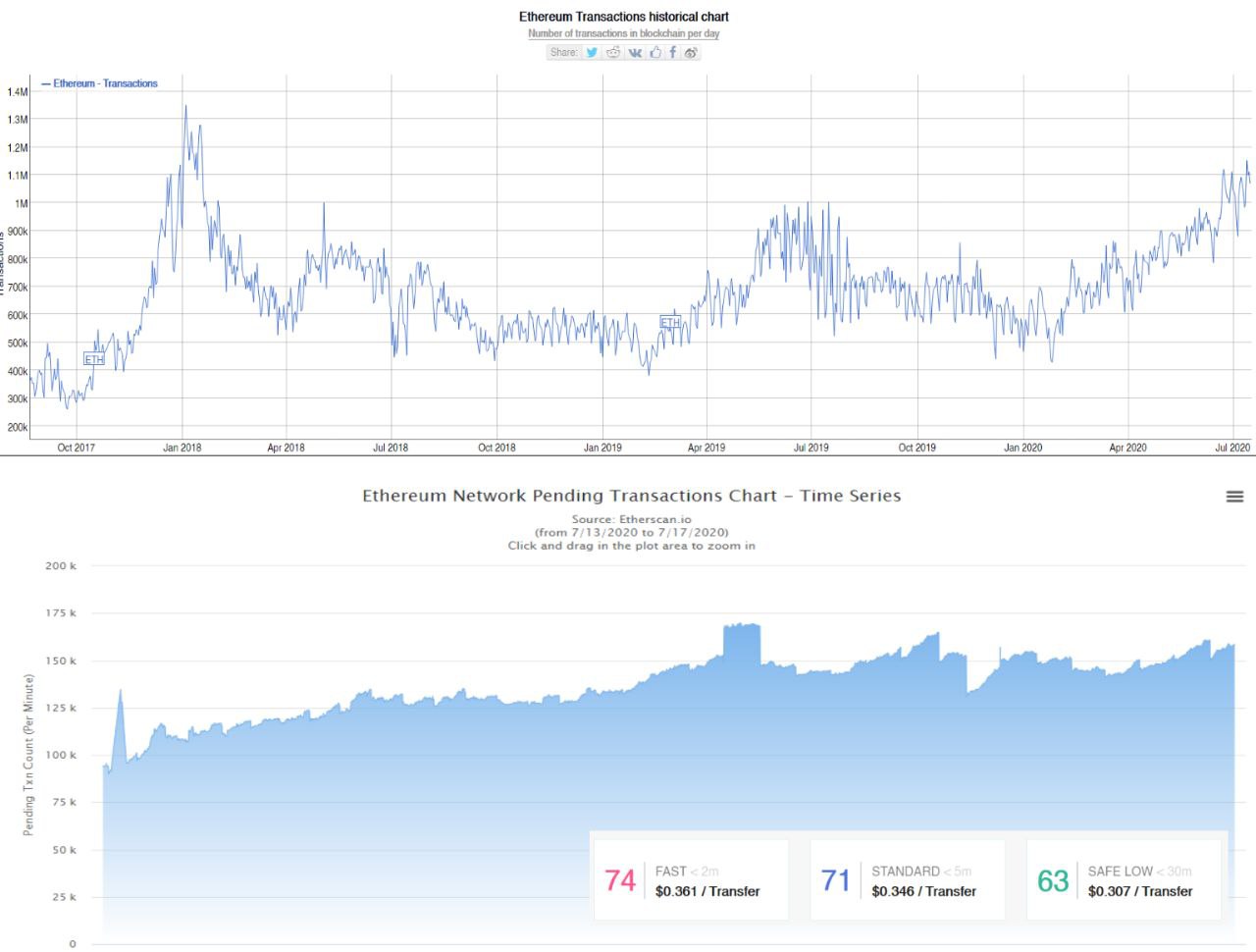The width and height of the screenshot is (1256, 952).
Task: Click the 'Oct 2018' x-axis label
Action: click(x=497, y=448)
